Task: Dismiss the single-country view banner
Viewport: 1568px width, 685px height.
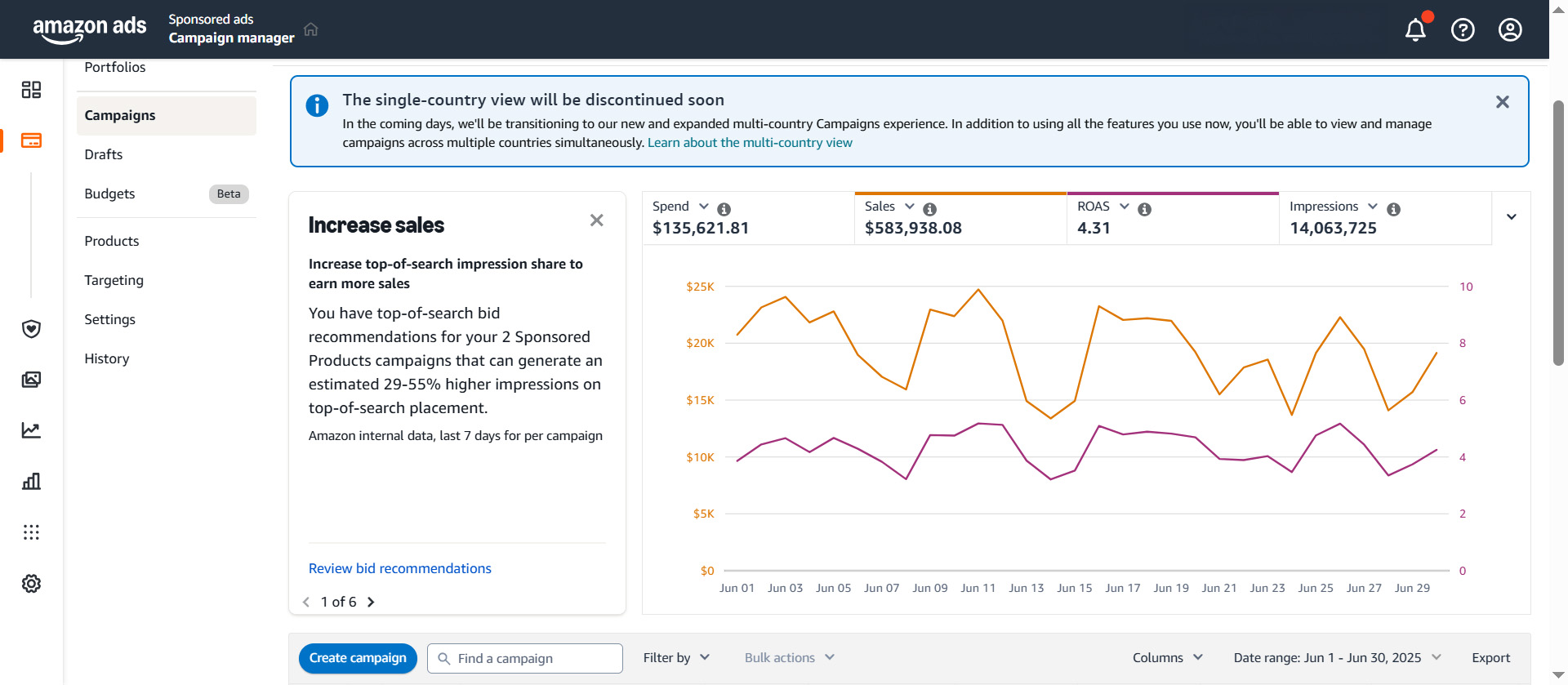Action: pos(1502,102)
